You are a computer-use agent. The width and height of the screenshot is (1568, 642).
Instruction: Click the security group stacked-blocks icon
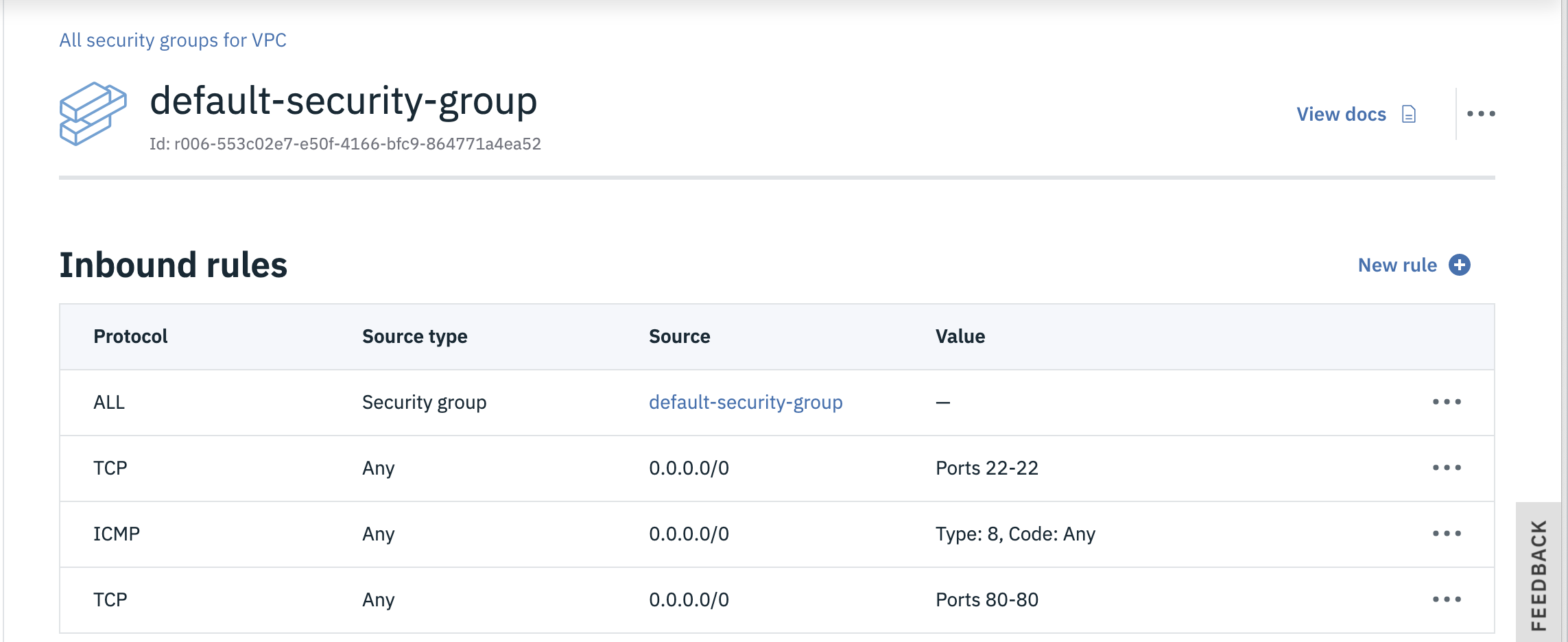click(x=93, y=113)
